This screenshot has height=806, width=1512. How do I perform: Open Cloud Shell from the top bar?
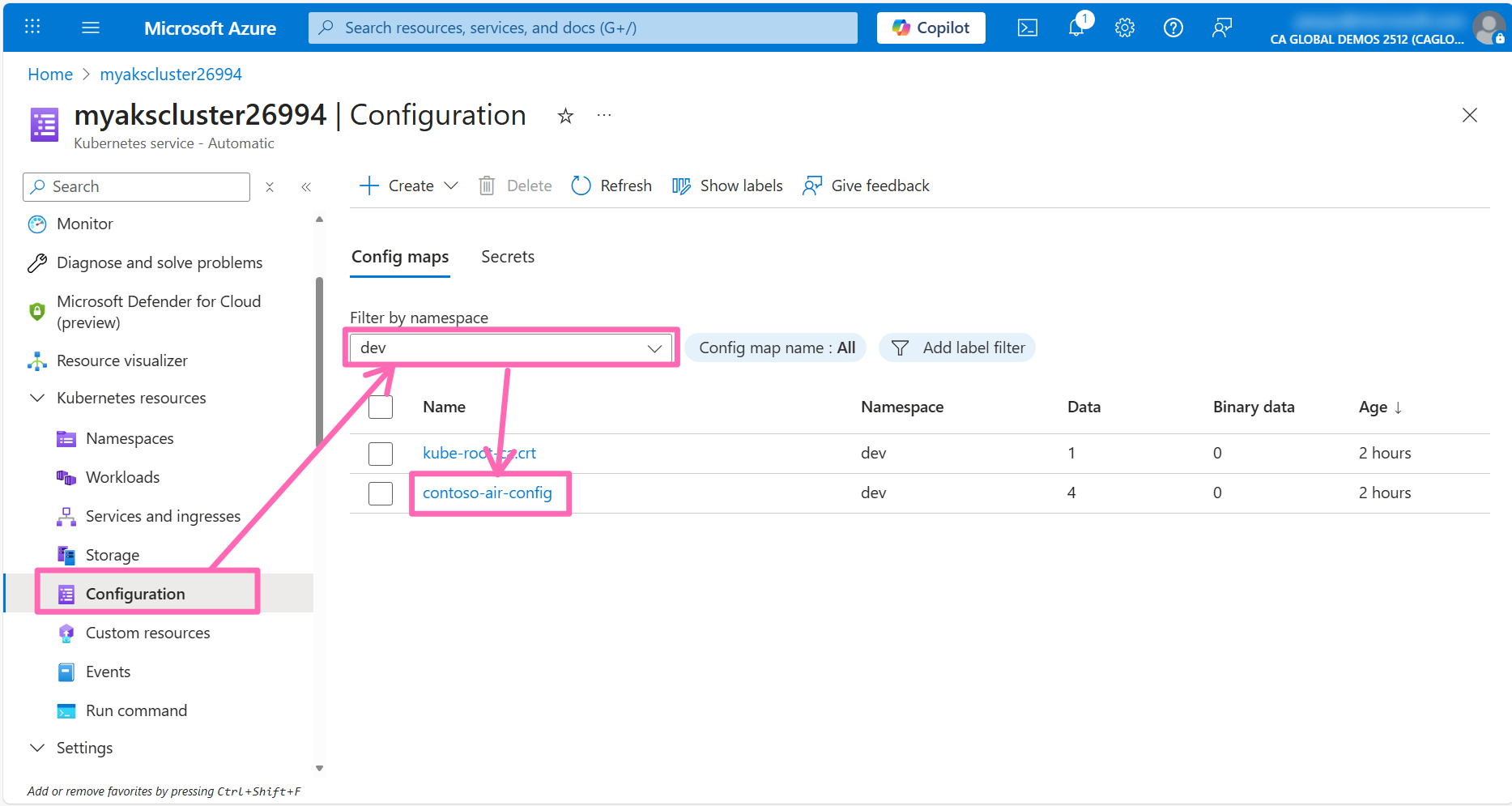click(x=1027, y=28)
